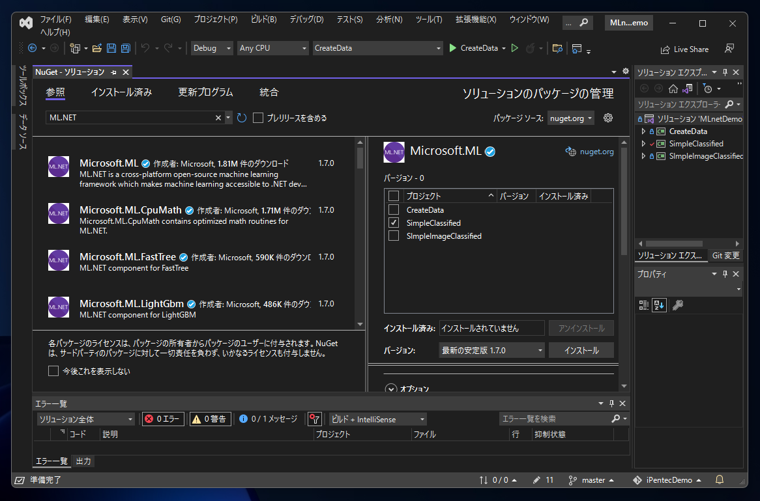Click the iPentecDemo repository status button

pos(667,480)
